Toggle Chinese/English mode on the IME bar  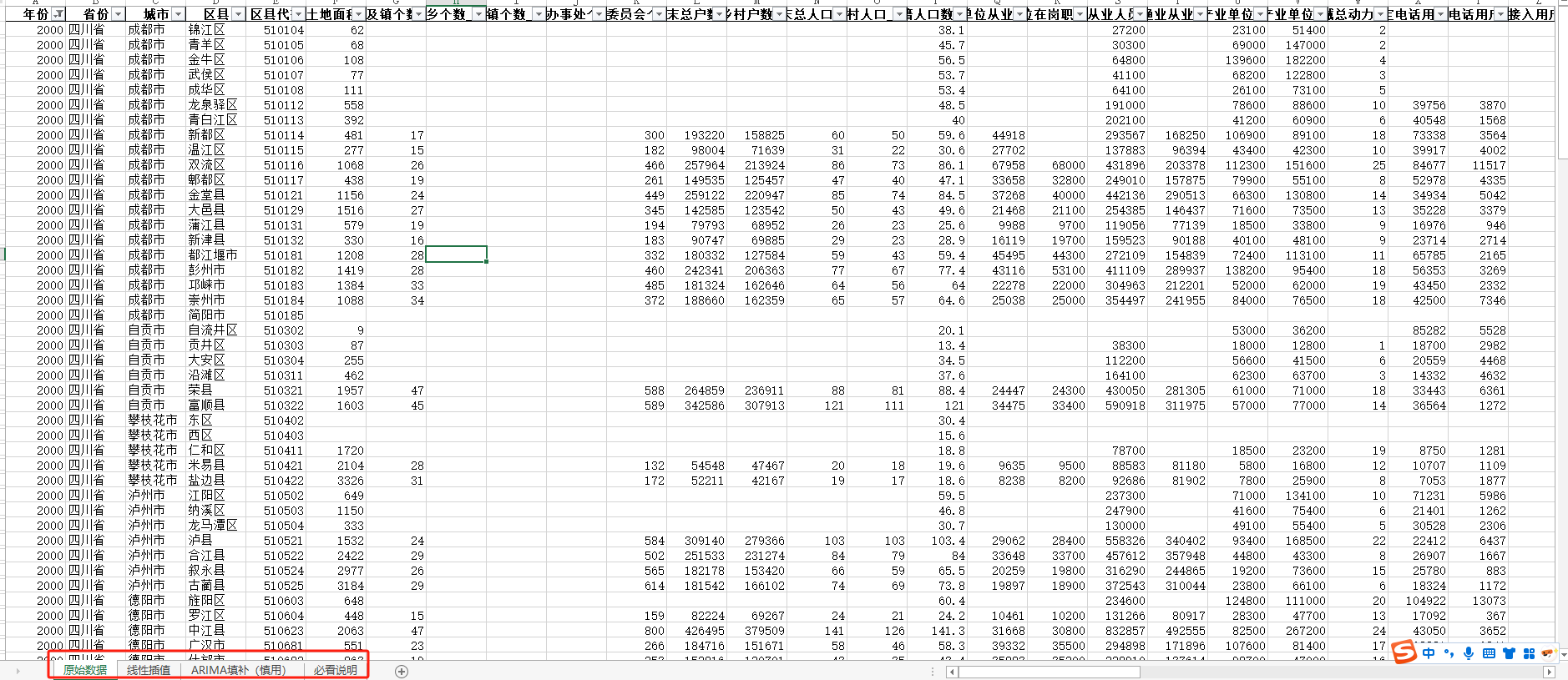click(x=1429, y=653)
